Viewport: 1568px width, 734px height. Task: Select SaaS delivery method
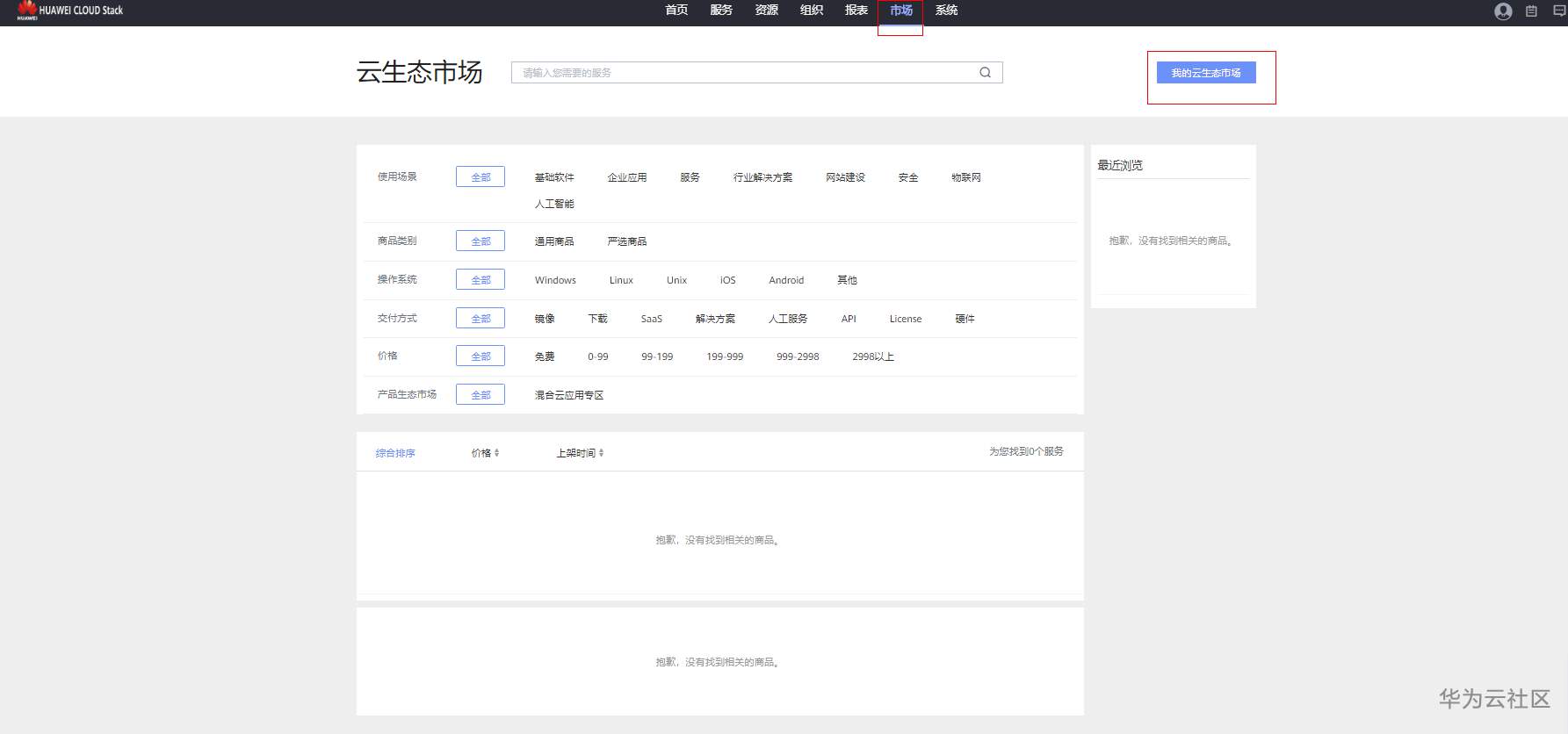(x=652, y=319)
